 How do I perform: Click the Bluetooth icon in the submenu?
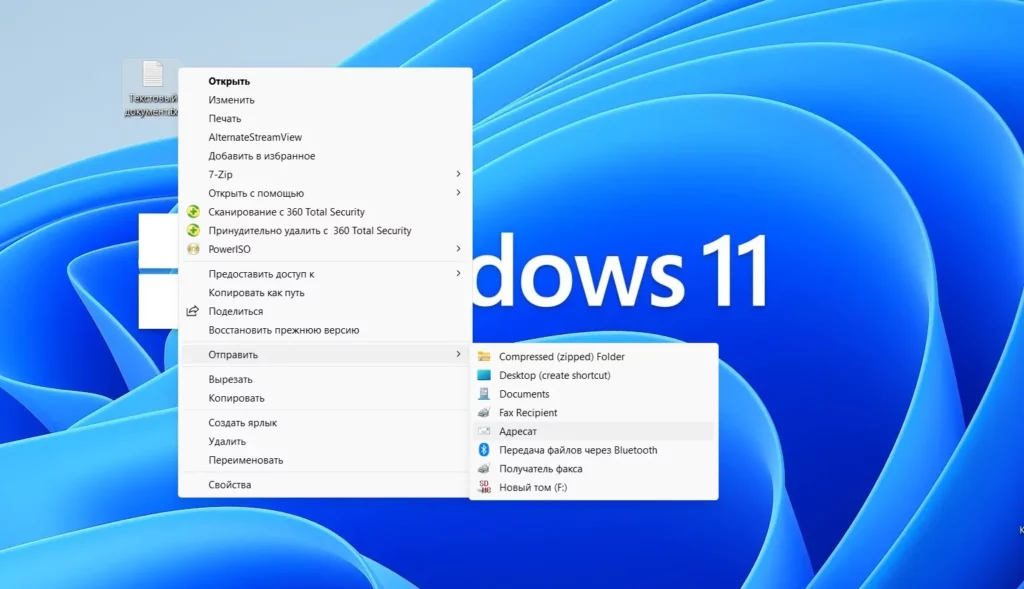pyautogui.click(x=484, y=450)
